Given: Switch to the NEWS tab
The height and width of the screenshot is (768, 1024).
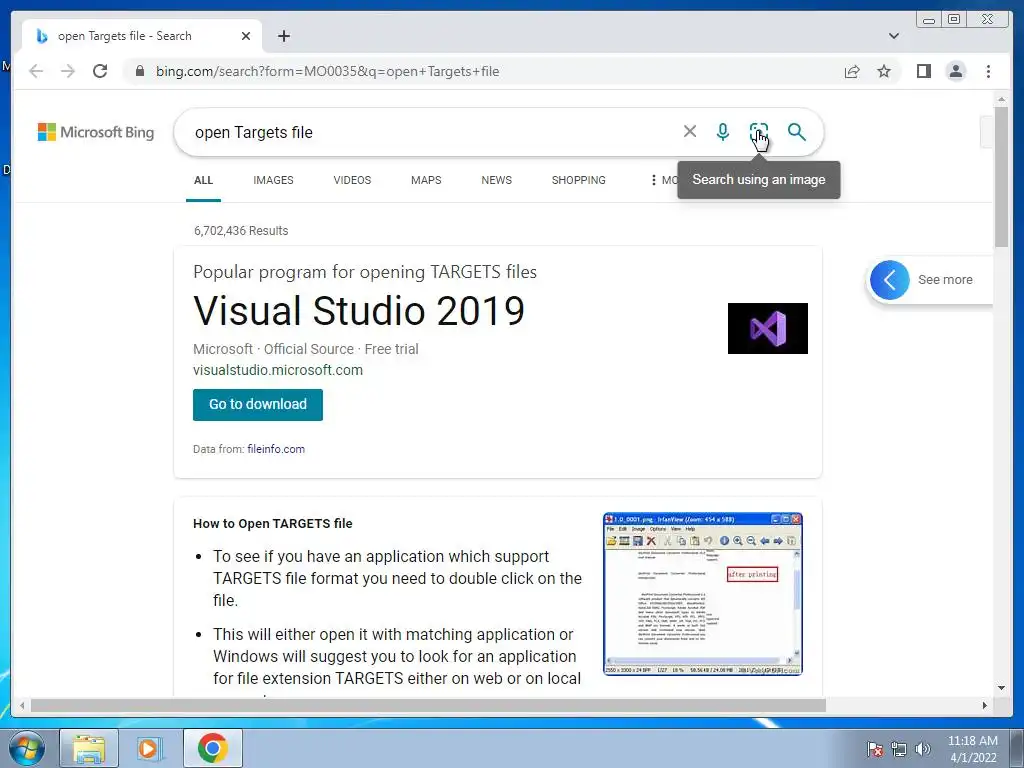Looking at the screenshot, I should click(496, 180).
